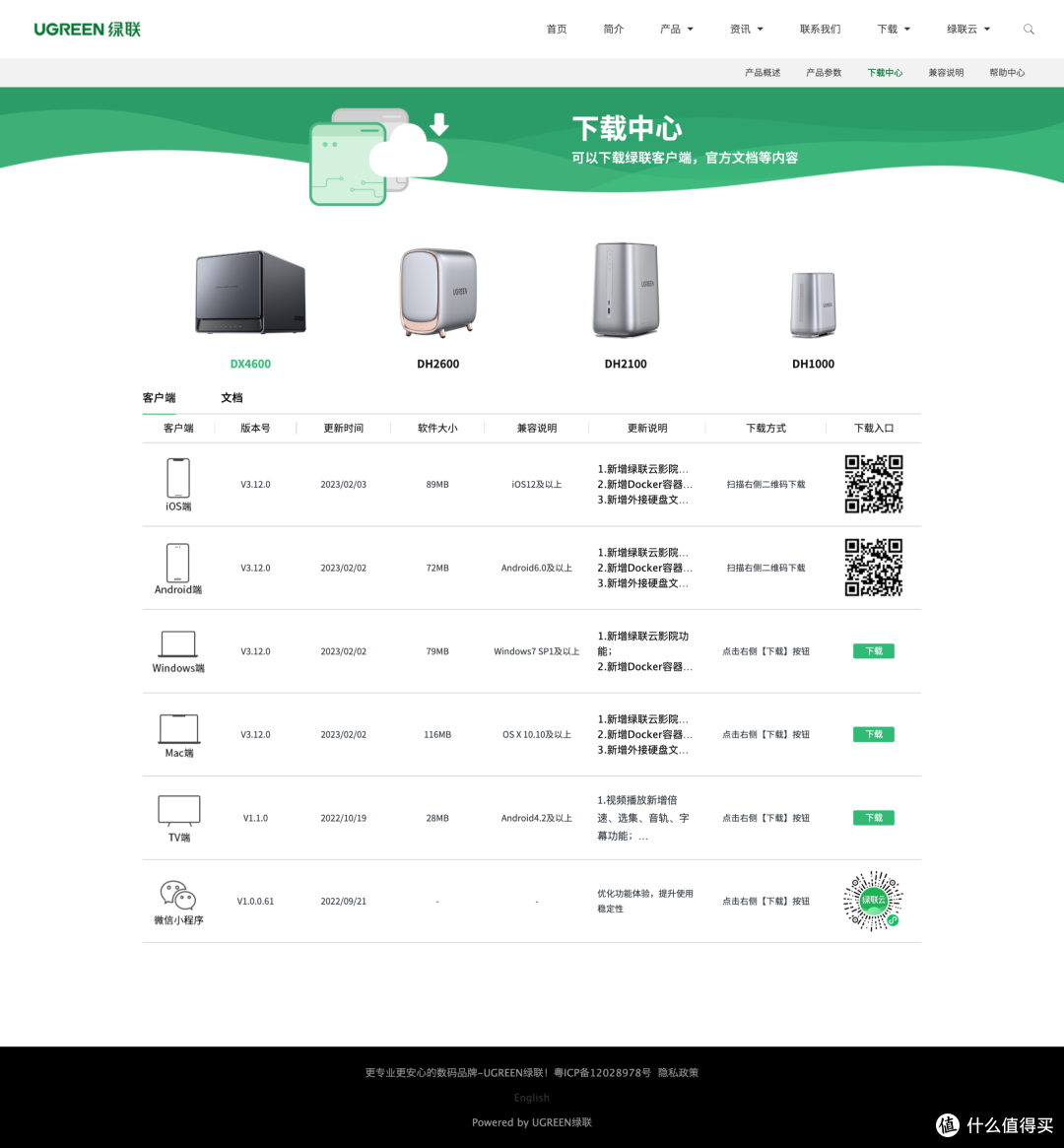Download the Mac client
Screen dimensions: 1064x1148
(874, 734)
